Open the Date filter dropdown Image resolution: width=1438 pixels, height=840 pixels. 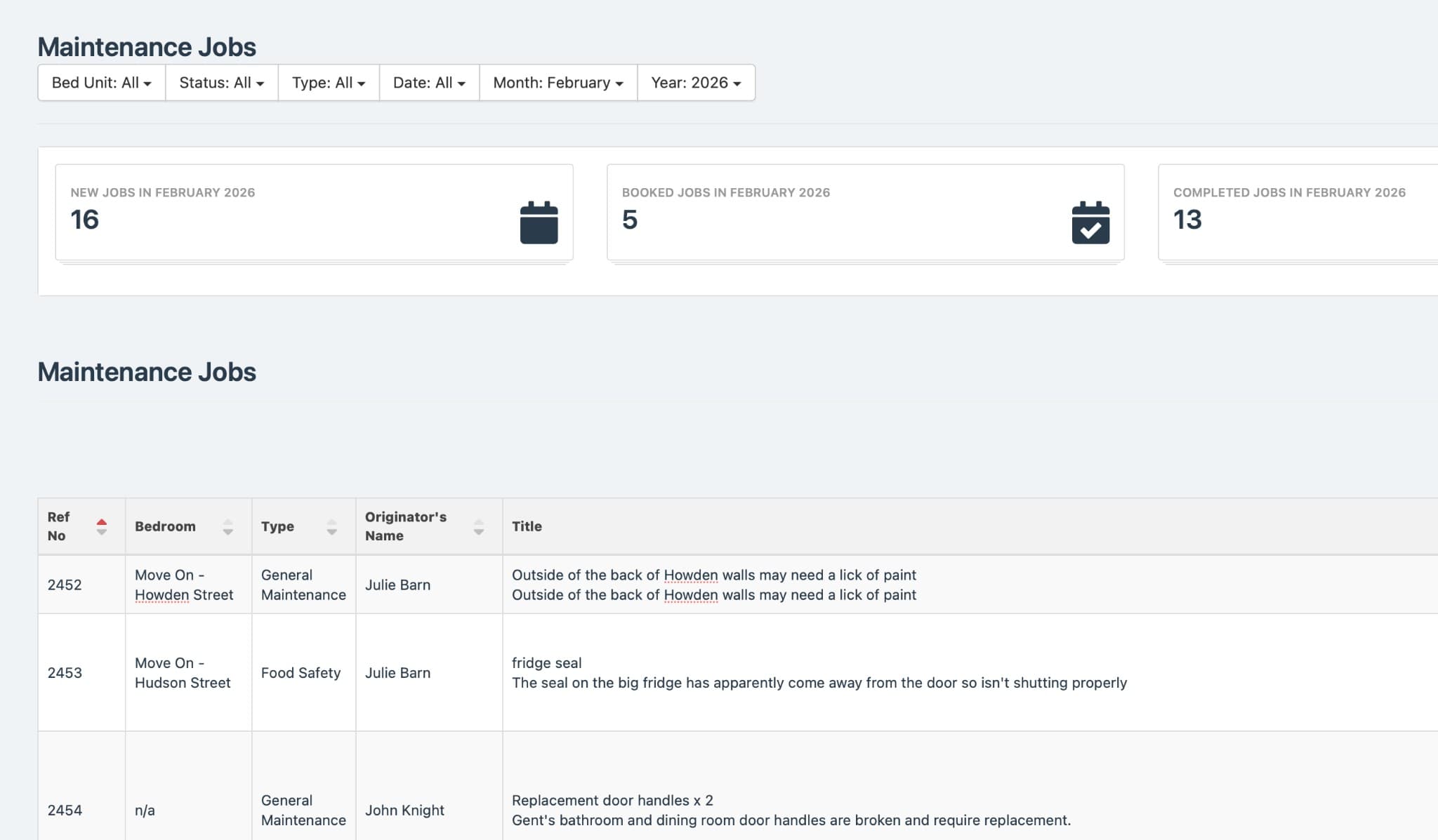tap(428, 82)
